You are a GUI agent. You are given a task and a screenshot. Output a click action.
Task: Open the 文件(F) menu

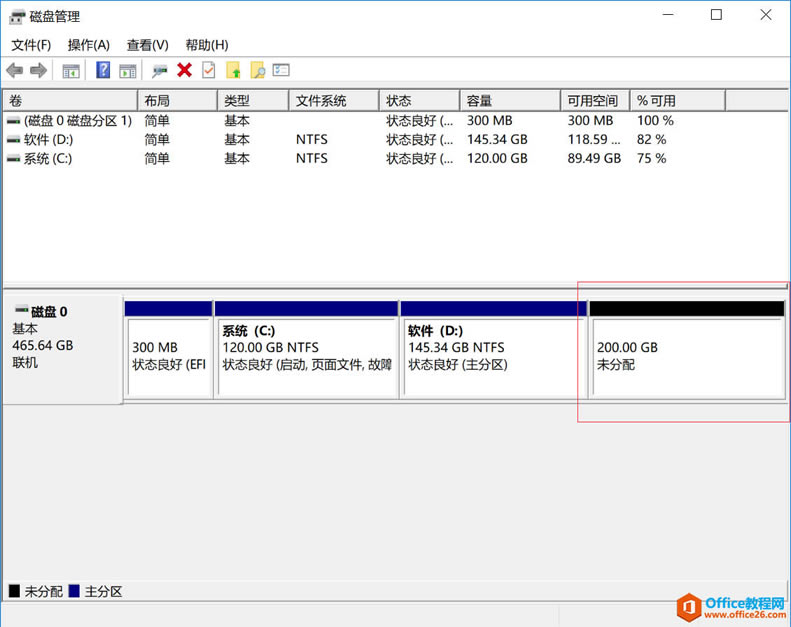31,45
